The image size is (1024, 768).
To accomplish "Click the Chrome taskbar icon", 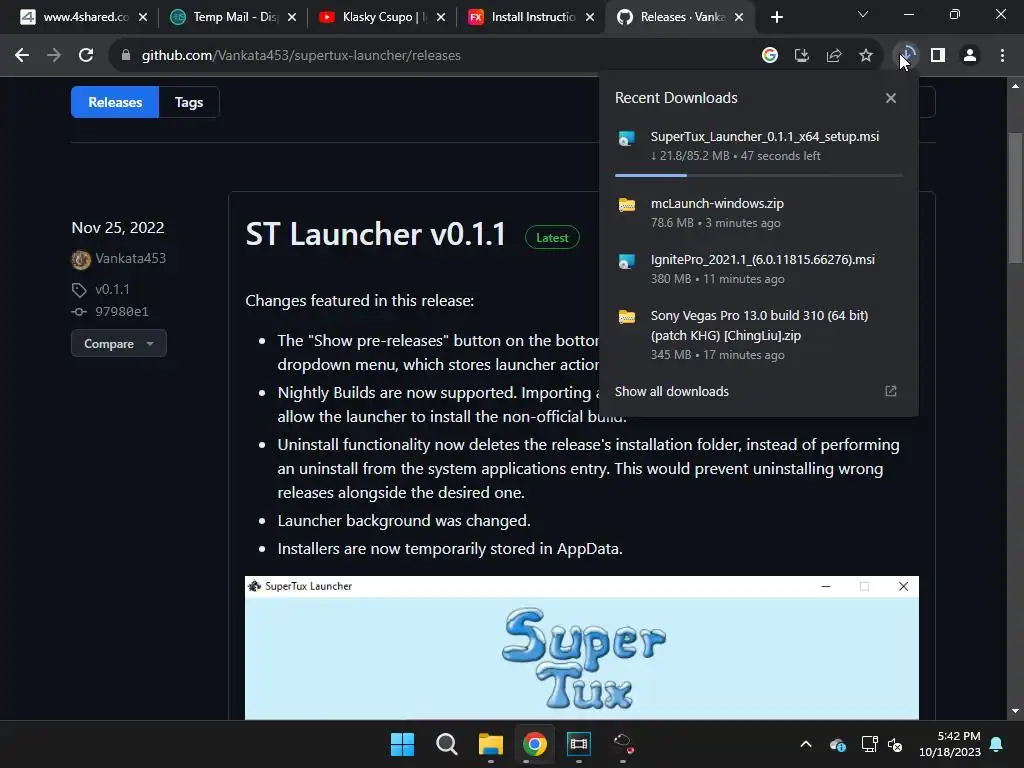I will coord(534,744).
